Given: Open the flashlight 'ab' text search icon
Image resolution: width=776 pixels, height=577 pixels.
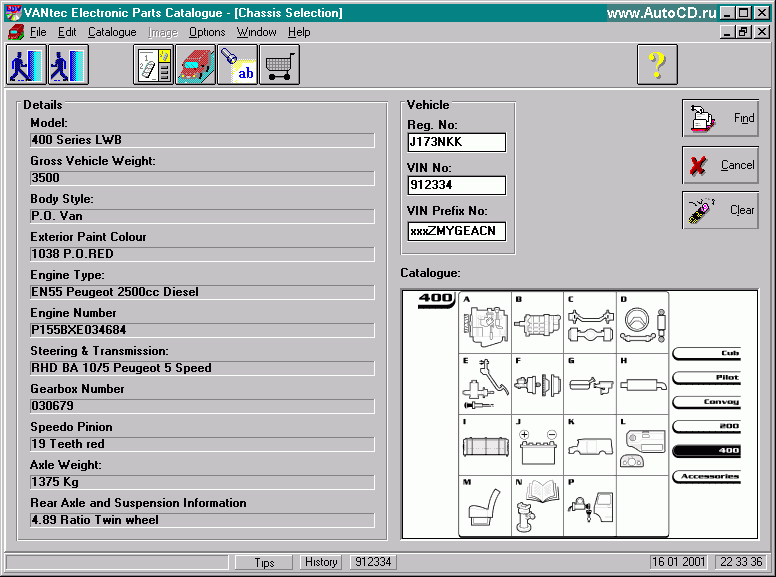Looking at the screenshot, I should tap(238, 65).
